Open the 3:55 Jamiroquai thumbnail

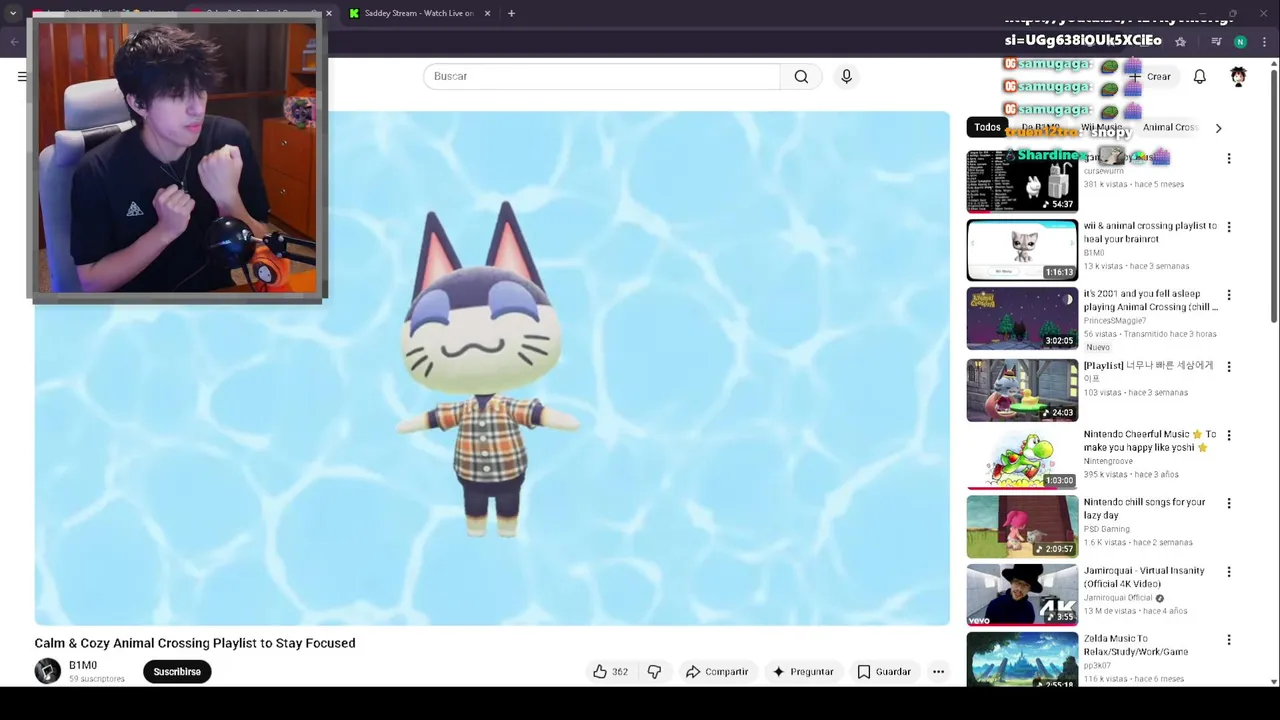[x=1022, y=595]
